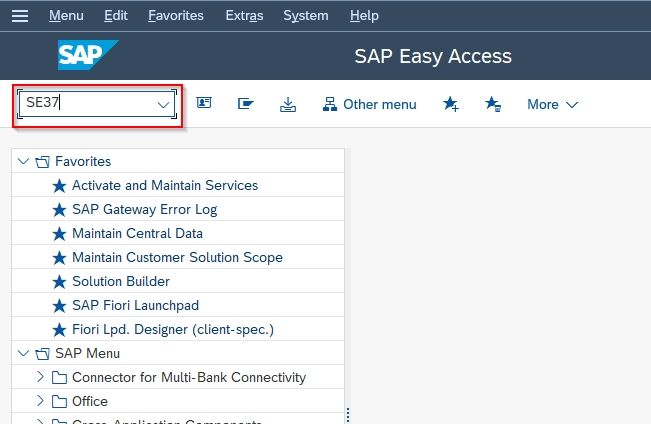This screenshot has height=424, width=651.
Task: Select SAP Fiori Launchpad entry
Action: pyautogui.click(x=136, y=306)
